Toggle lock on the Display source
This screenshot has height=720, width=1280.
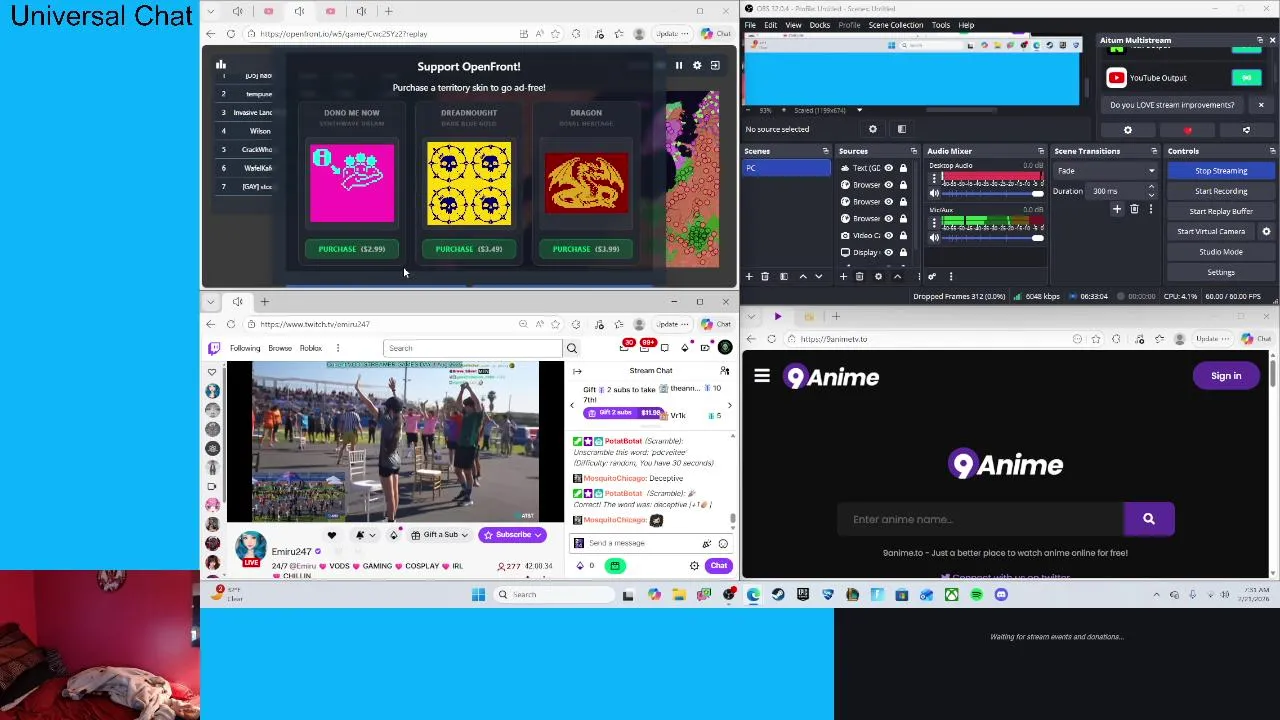coord(903,252)
